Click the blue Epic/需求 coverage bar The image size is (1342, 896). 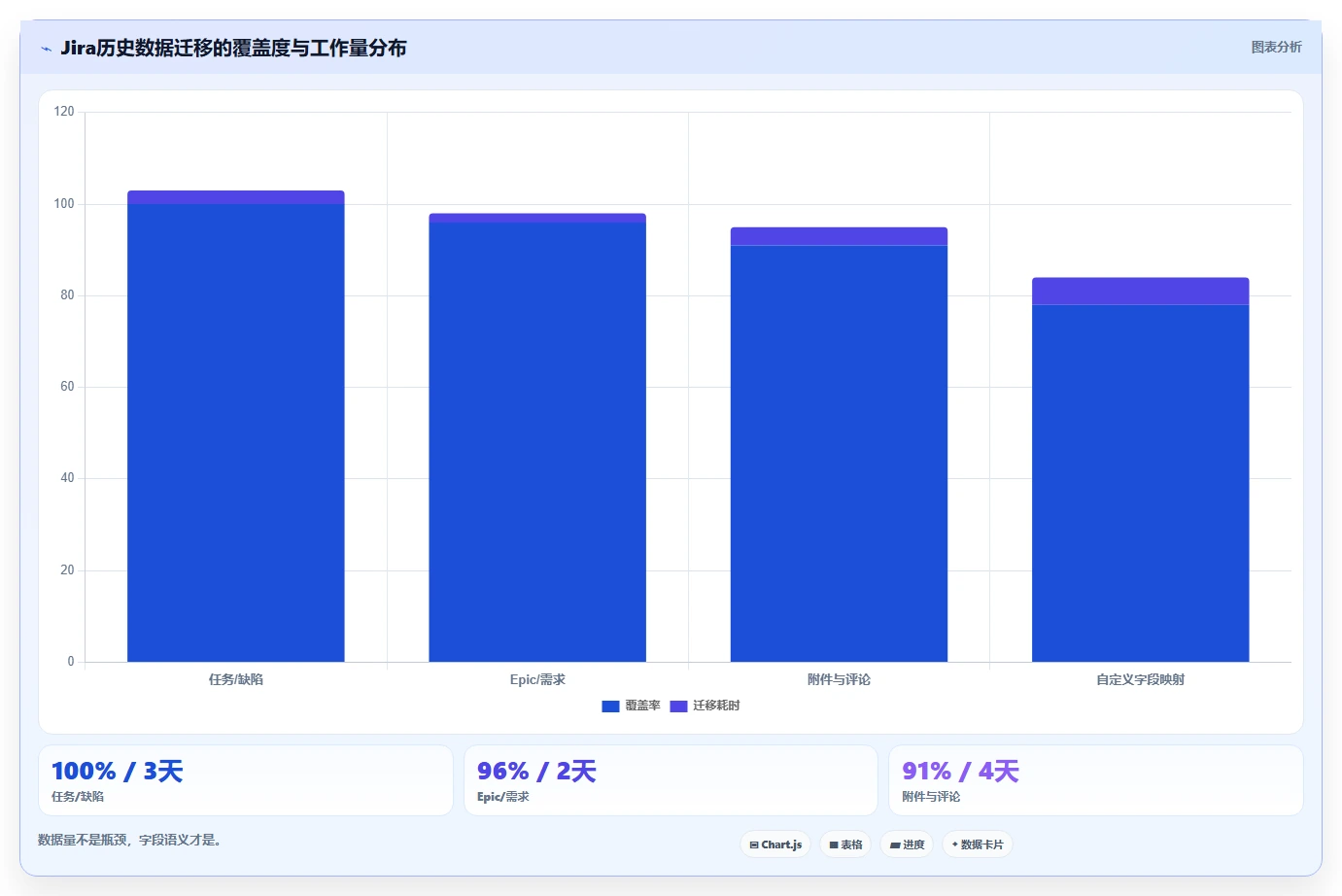point(537,442)
